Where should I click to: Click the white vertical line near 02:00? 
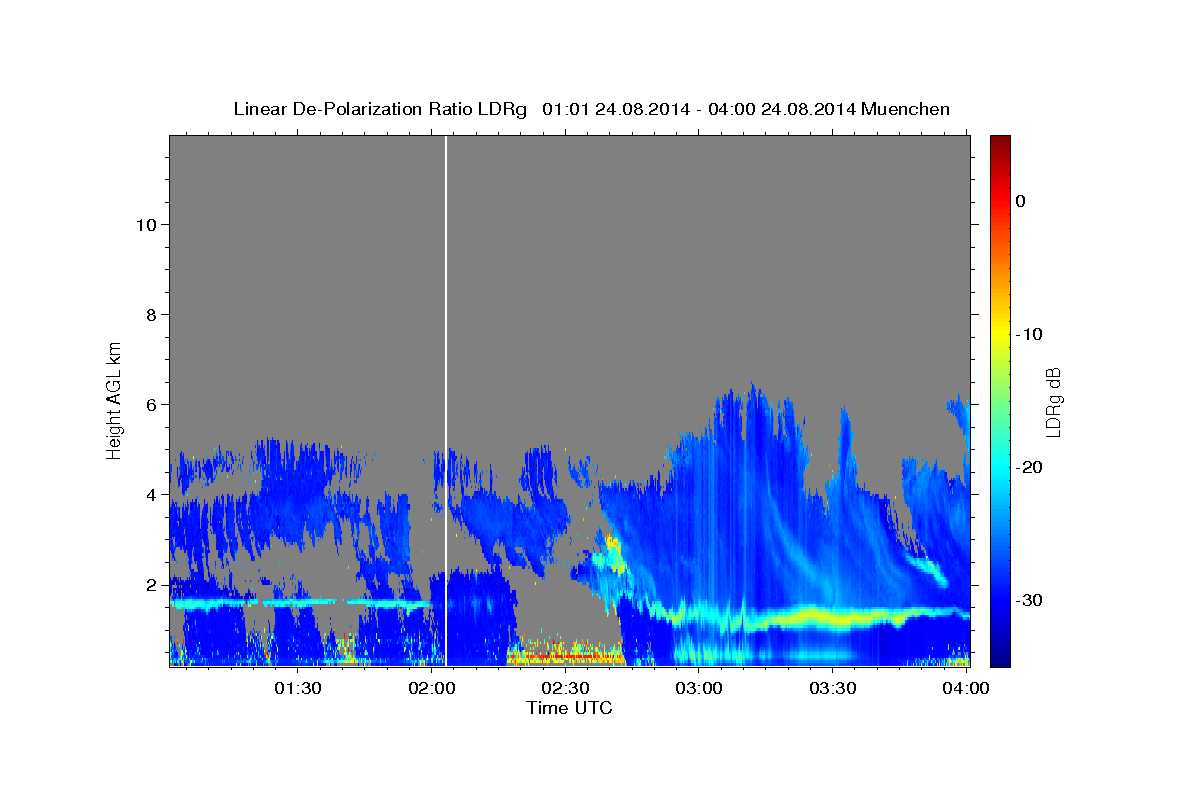446,400
